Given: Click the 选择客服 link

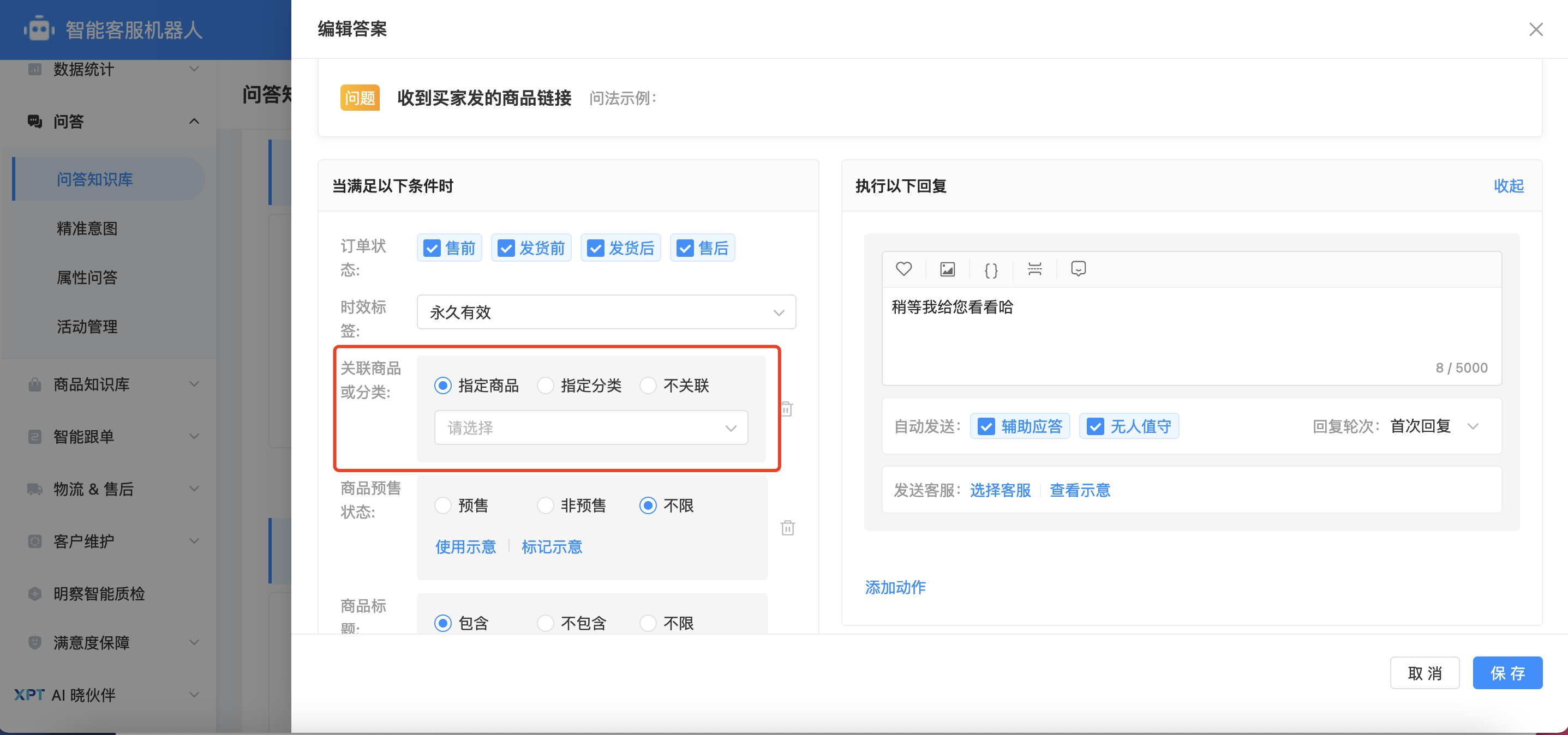Looking at the screenshot, I should point(1000,490).
